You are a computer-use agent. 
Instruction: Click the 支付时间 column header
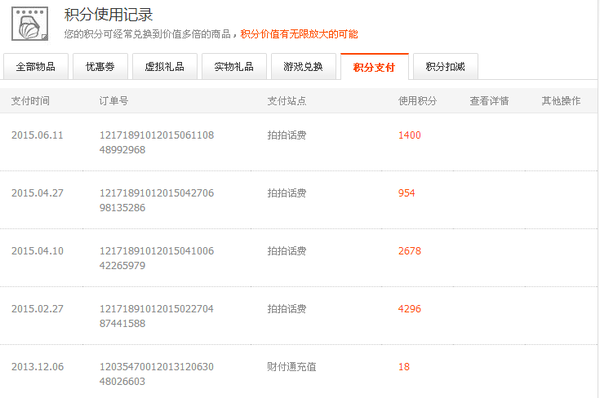pyautogui.click(x=30, y=101)
